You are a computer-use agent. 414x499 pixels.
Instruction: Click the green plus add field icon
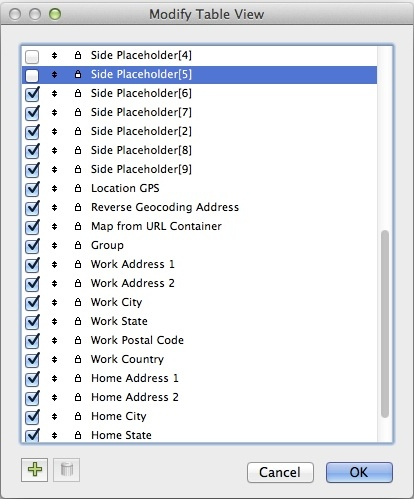(x=35, y=470)
